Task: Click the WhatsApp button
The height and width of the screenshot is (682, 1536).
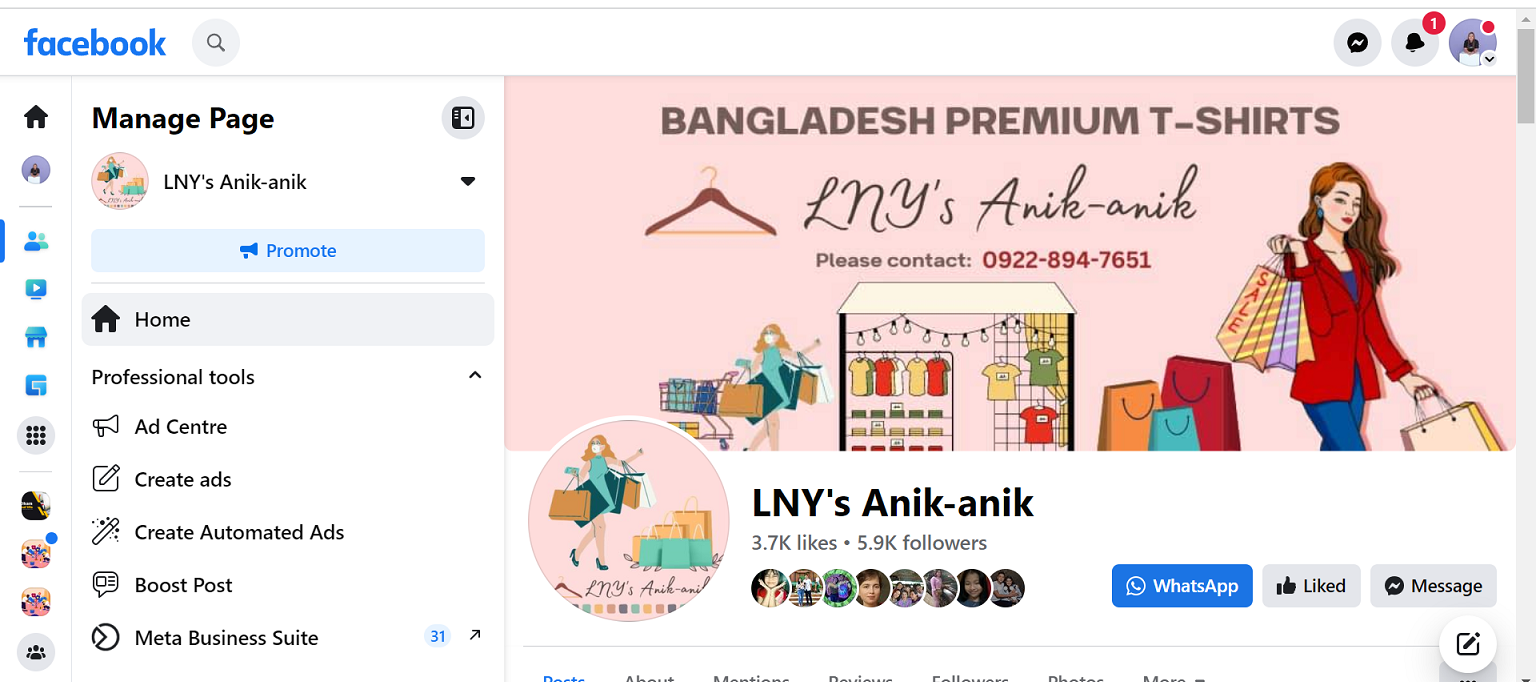Action: coord(1182,586)
